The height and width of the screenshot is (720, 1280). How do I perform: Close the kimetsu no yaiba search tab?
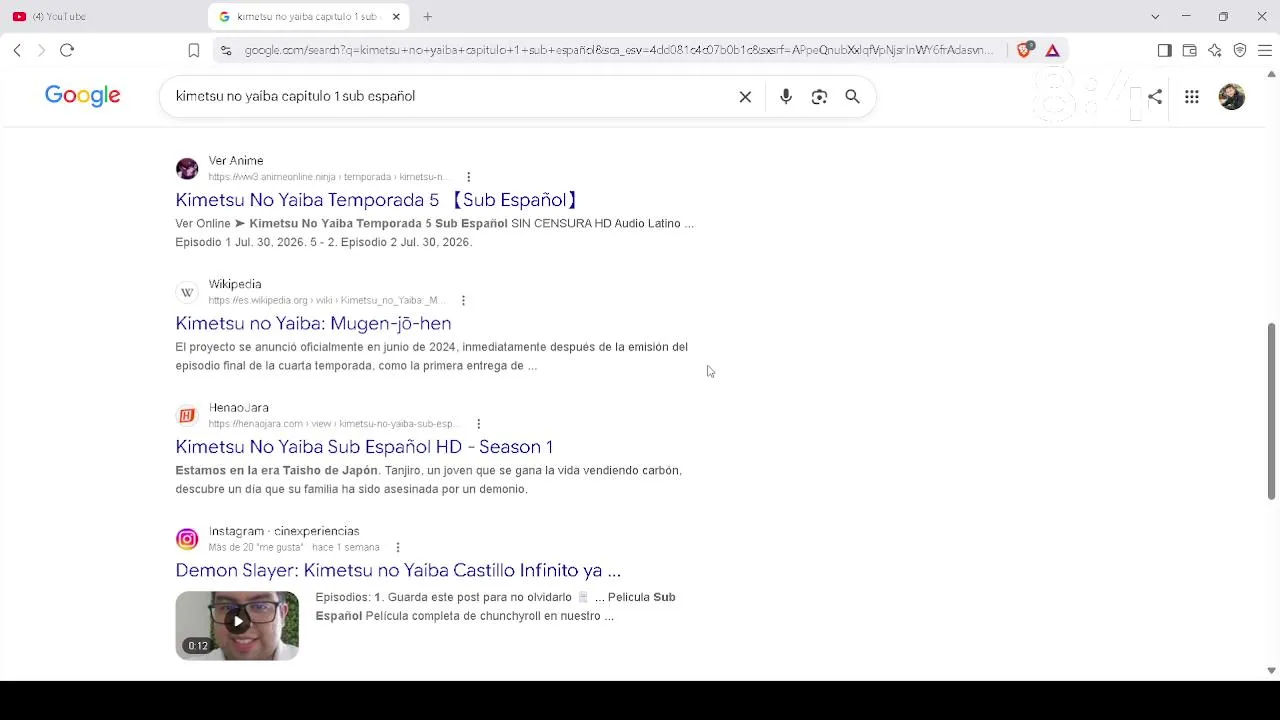coord(396,16)
